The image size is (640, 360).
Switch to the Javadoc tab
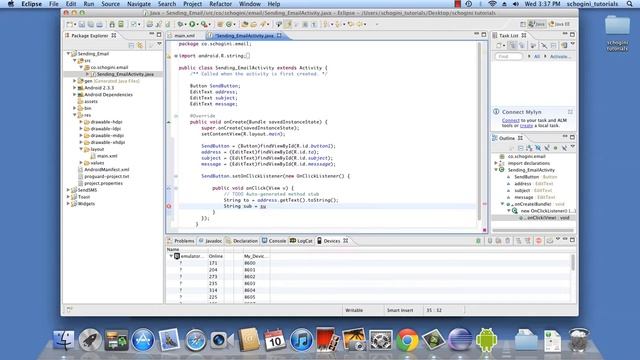pos(210,241)
